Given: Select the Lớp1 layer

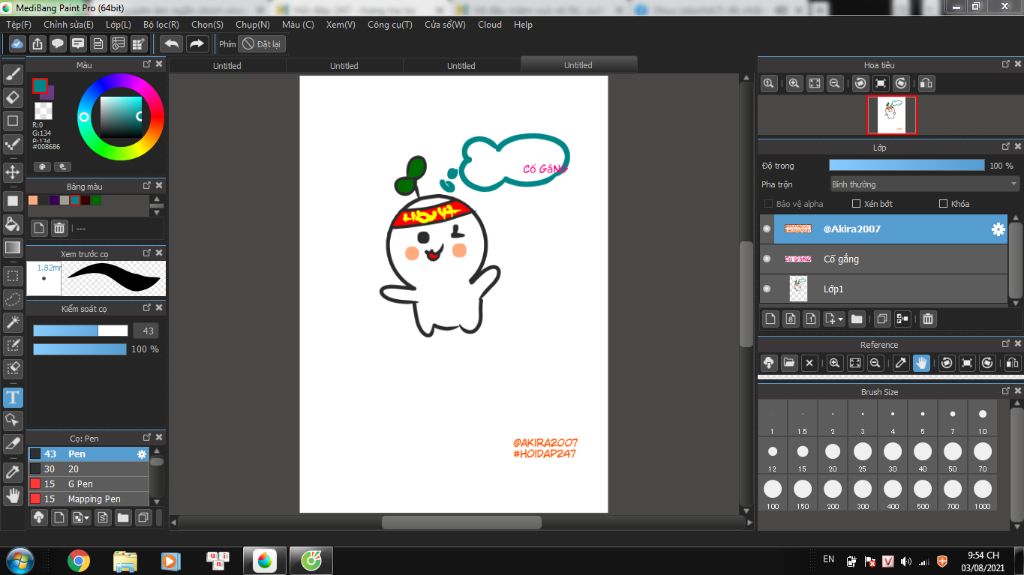Looking at the screenshot, I should 891,289.
